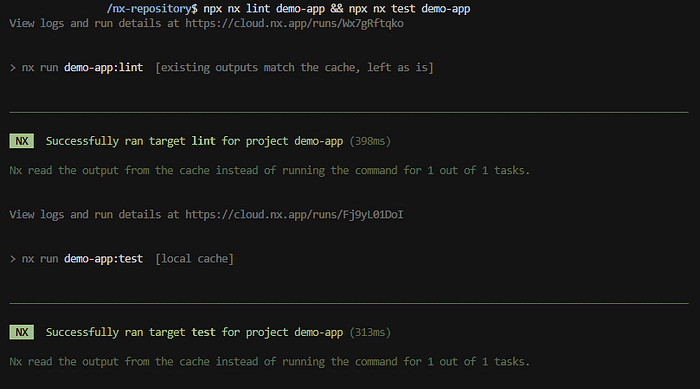Click 'Successfully ran target lint' message
700x389 pixels.
tap(131, 142)
